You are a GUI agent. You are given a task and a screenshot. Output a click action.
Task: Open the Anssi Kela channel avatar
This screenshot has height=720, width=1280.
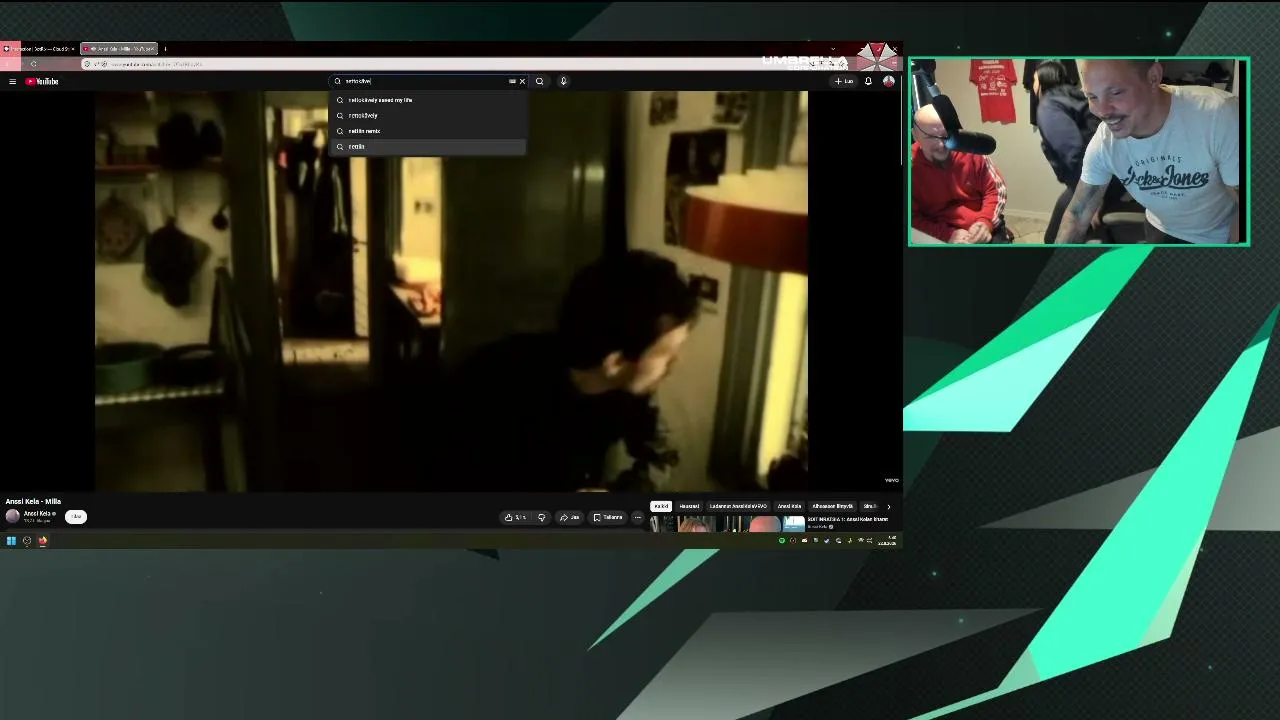pos(12,516)
